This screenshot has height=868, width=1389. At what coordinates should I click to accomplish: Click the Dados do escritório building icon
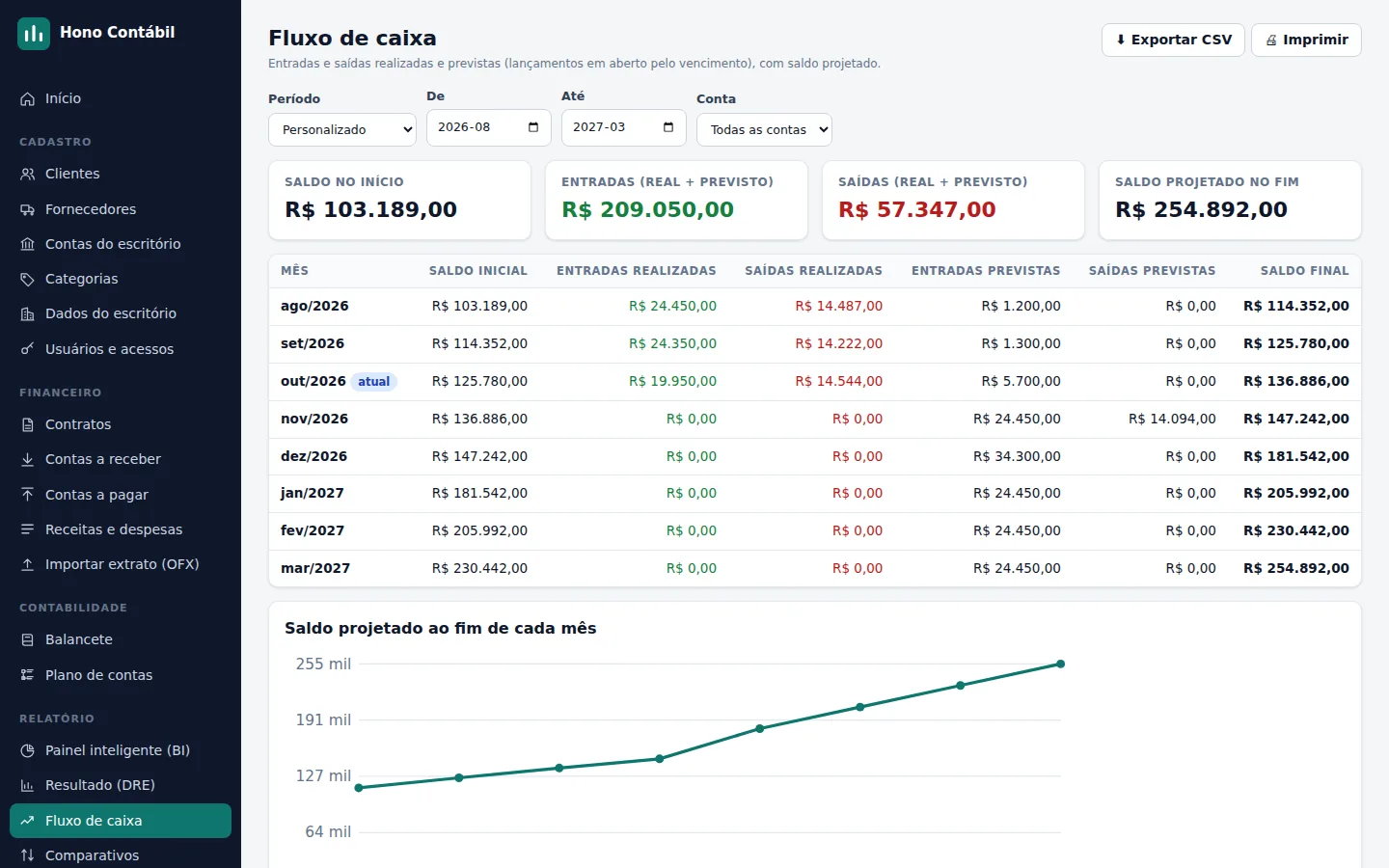click(x=27, y=313)
